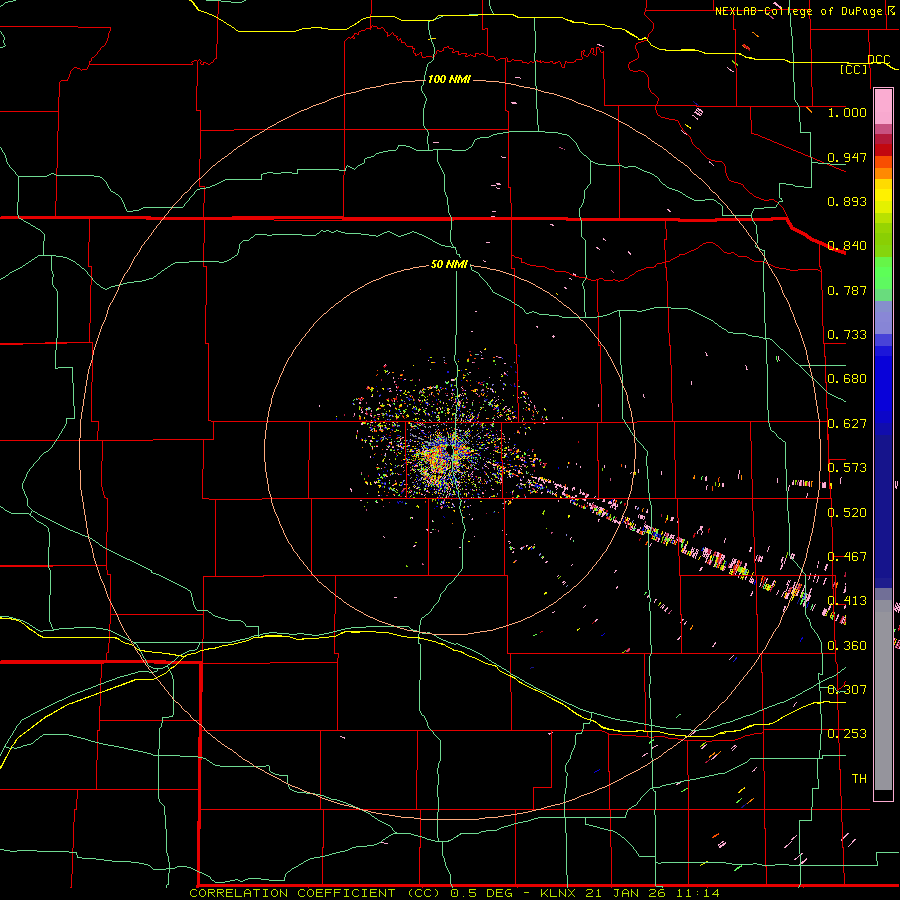Click the 0.5 DEG elevation text
This screenshot has width=900, height=900.
481,893
